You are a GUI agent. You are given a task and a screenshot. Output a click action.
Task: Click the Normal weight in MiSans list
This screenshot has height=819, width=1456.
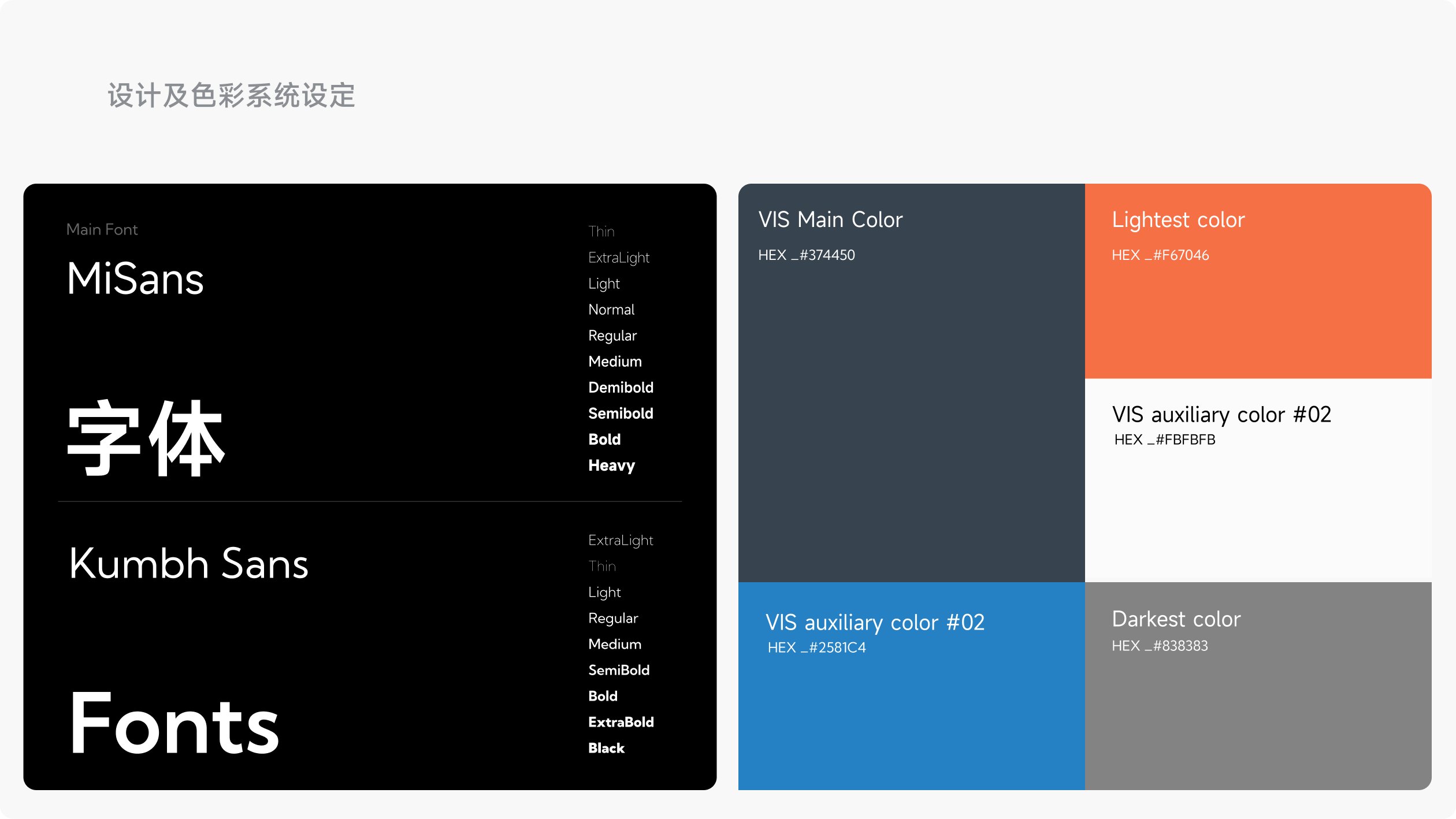click(x=611, y=310)
